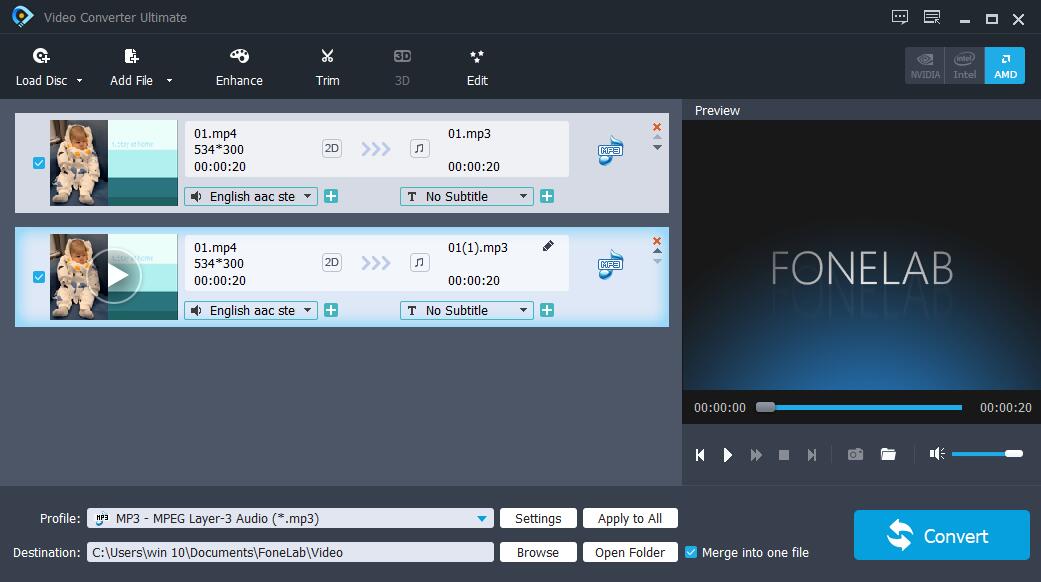This screenshot has height=582, width=1041.
Task: Toggle NVIDIA acceleration button
Action: tap(925, 65)
